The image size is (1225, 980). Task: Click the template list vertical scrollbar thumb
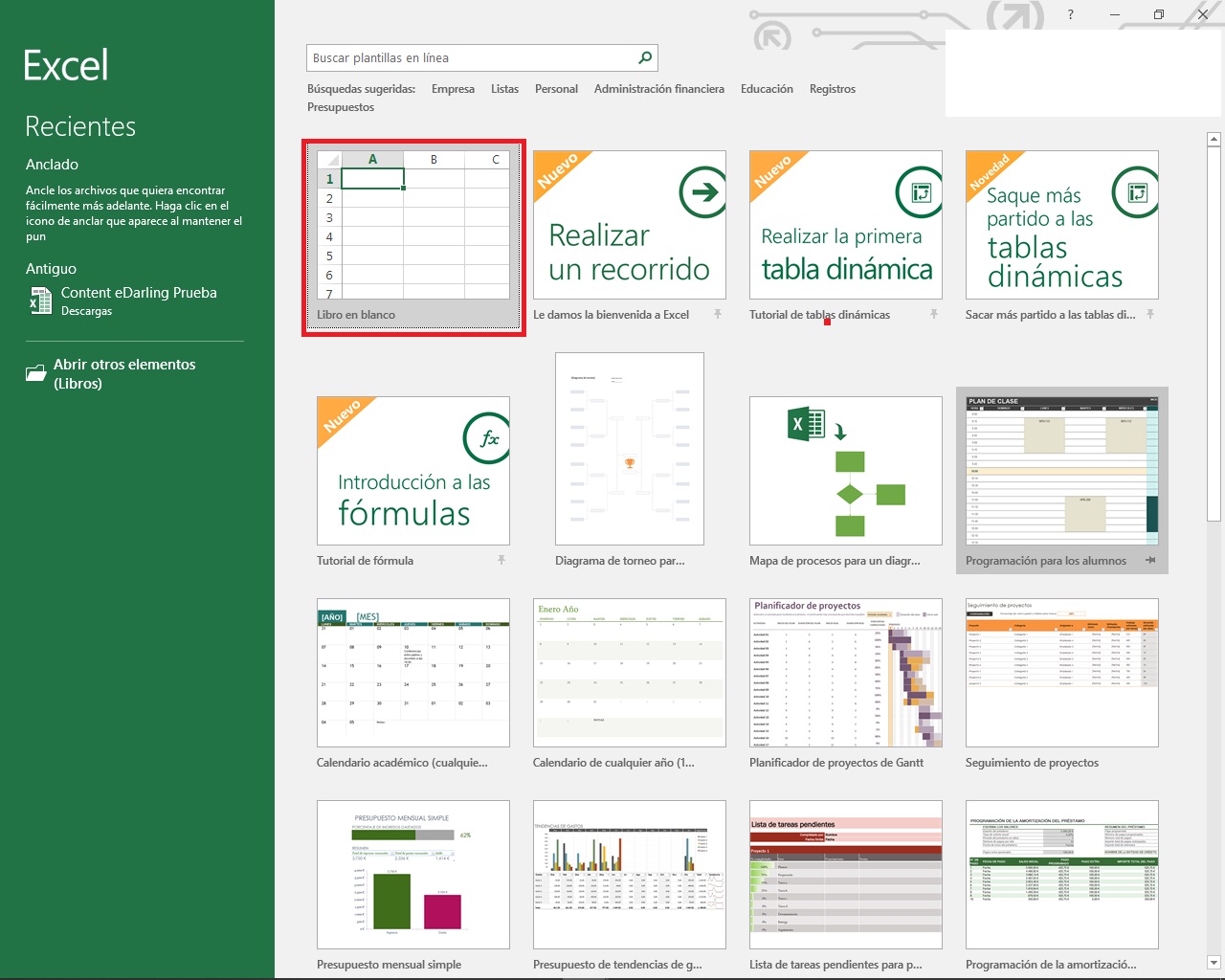[x=1214, y=334]
